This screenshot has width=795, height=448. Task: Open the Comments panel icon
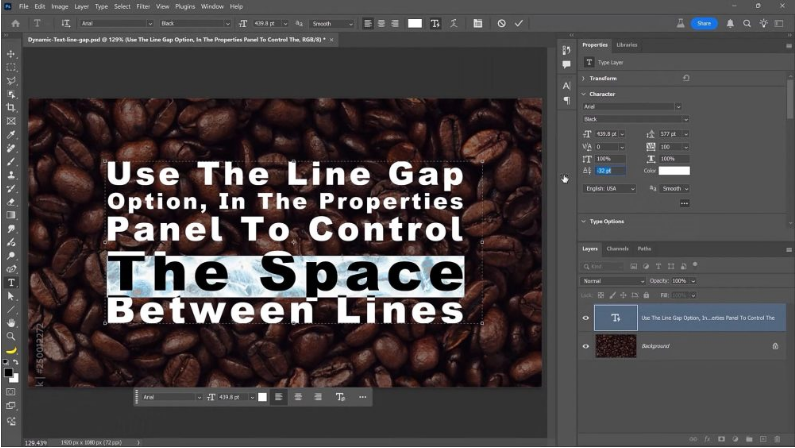(x=566, y=64)
